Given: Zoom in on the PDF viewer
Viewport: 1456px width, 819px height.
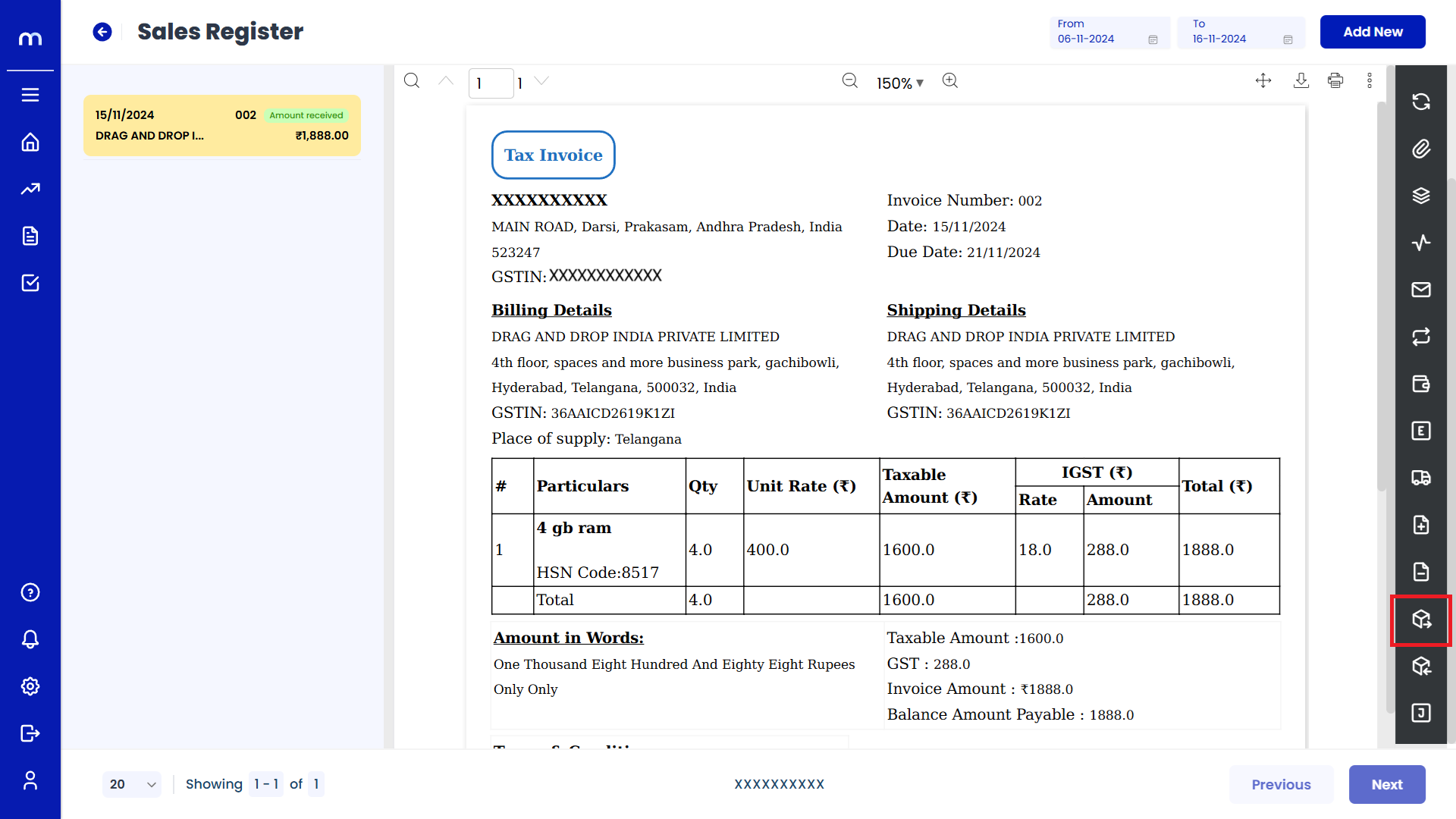Looking at the screenshot, I should tap(949, 80).
